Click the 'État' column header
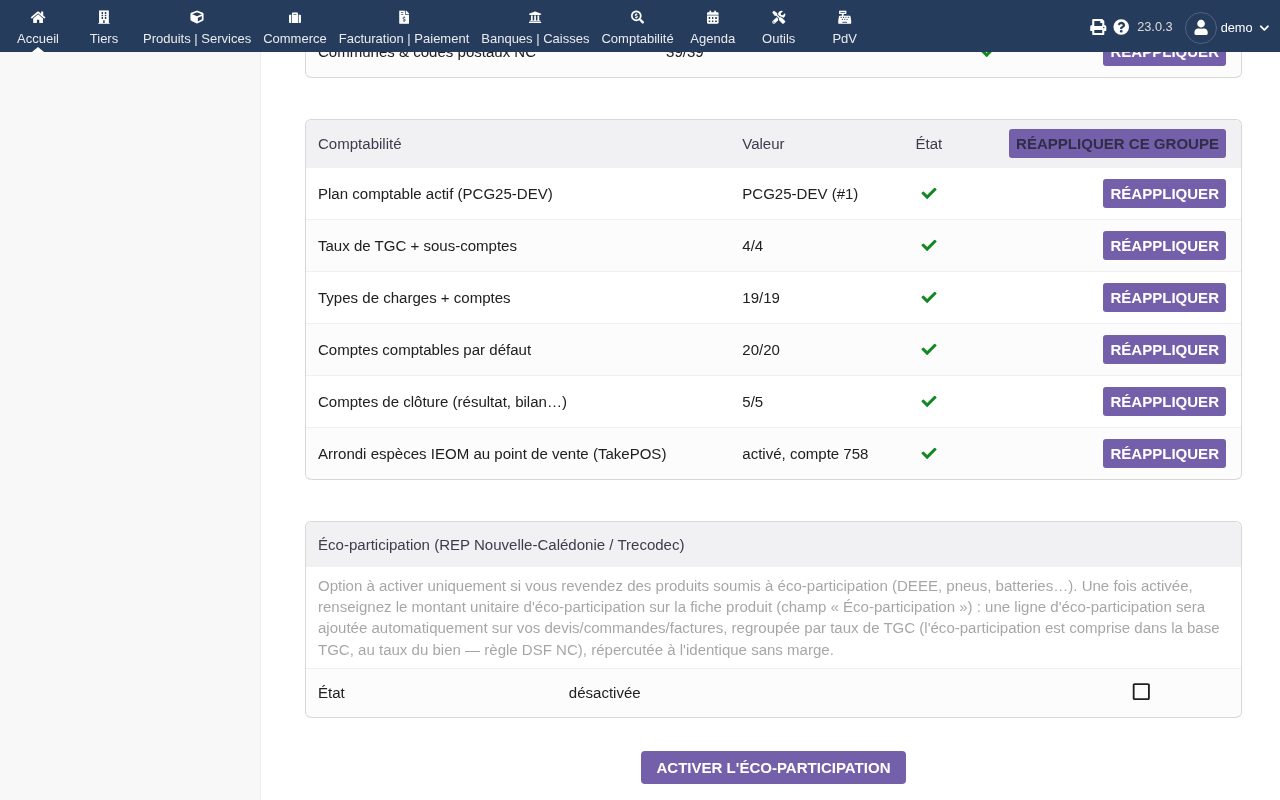 (x=929, y=143)
